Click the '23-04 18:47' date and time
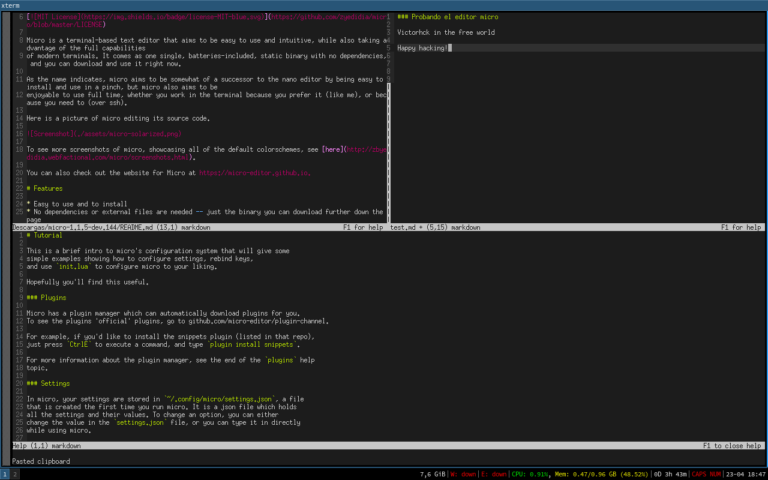The height and width of the screenshot is (480, 768). coord(746,474)
